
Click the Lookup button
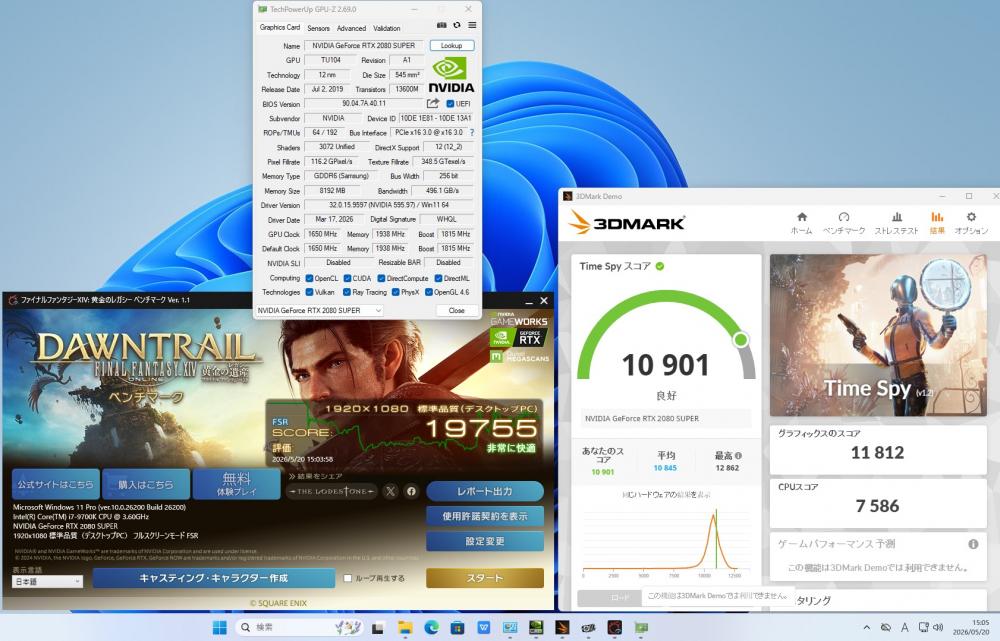452,45
